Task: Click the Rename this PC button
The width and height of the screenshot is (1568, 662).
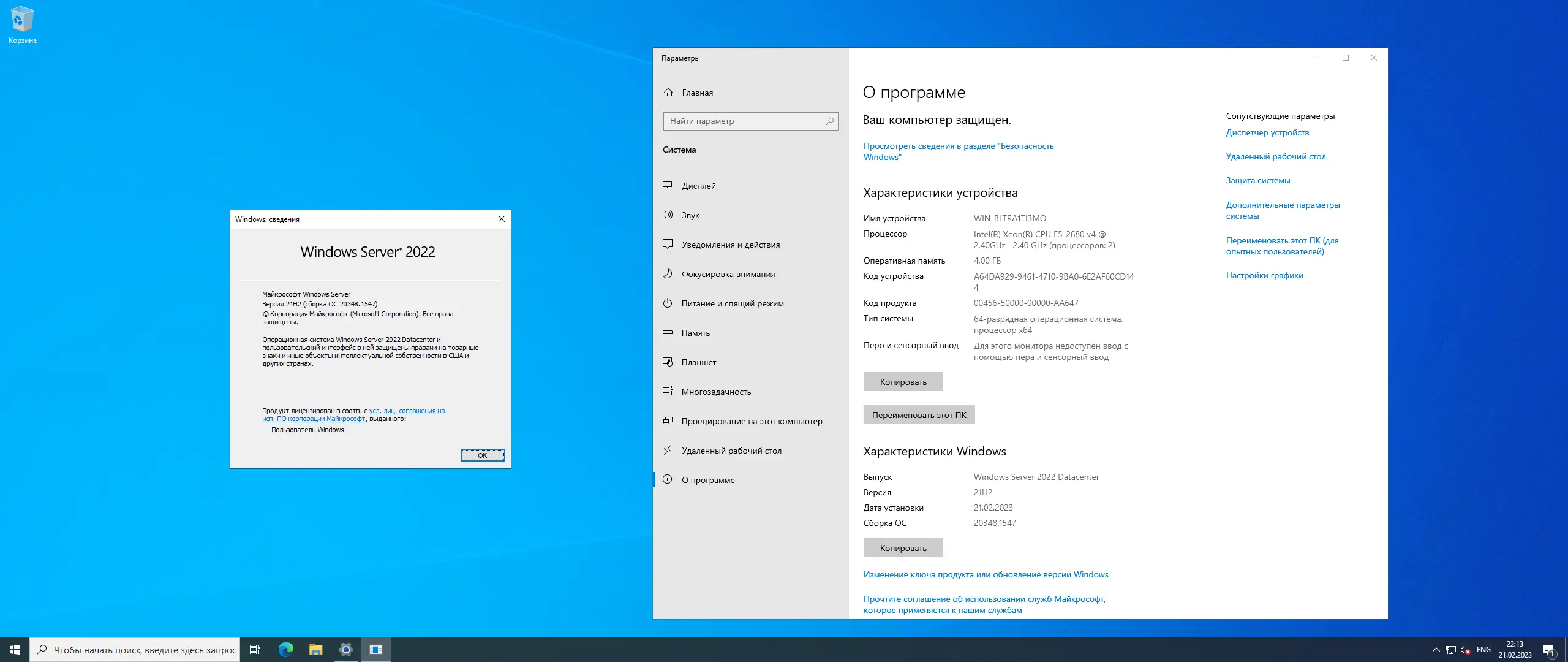Action: (x=919, y=415)
